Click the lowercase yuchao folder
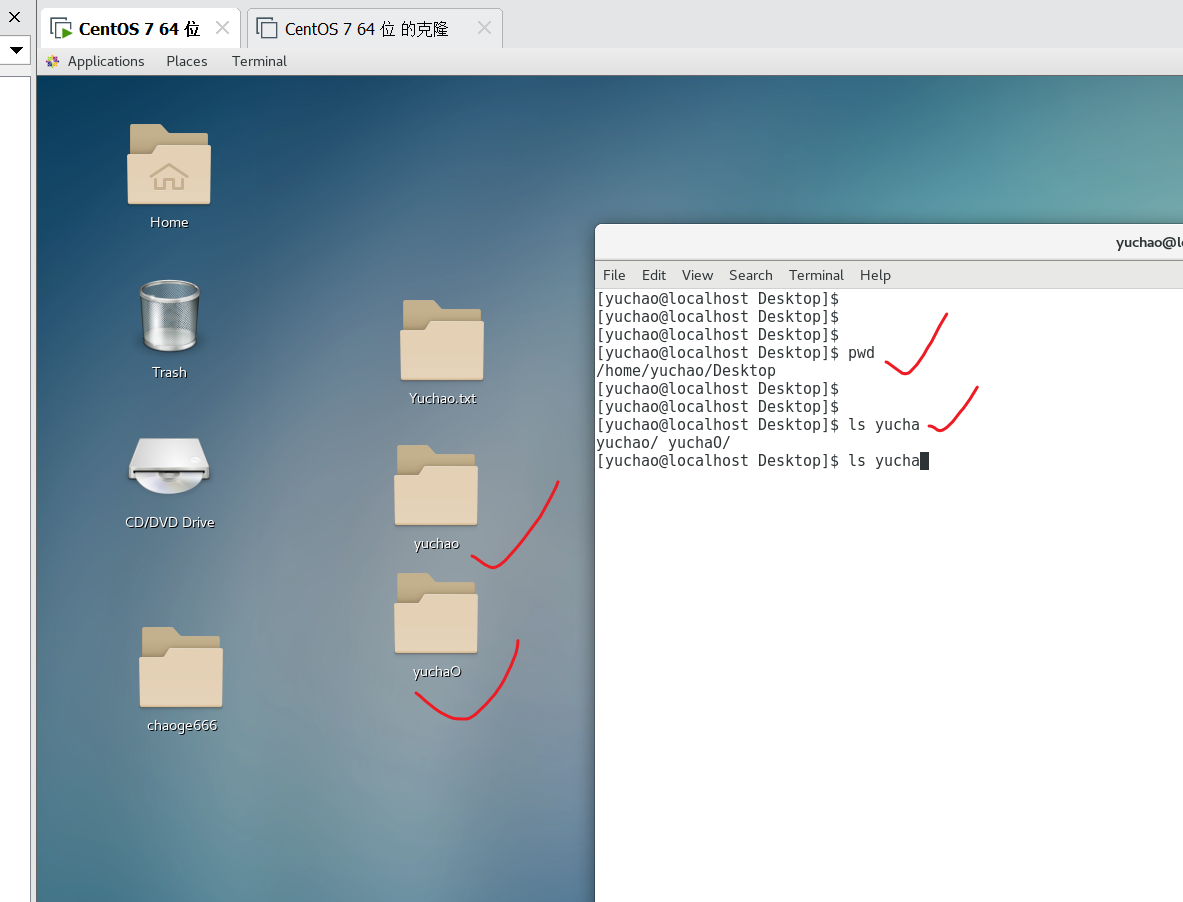Screen dimensions: 1183x902 pos(436,487)
